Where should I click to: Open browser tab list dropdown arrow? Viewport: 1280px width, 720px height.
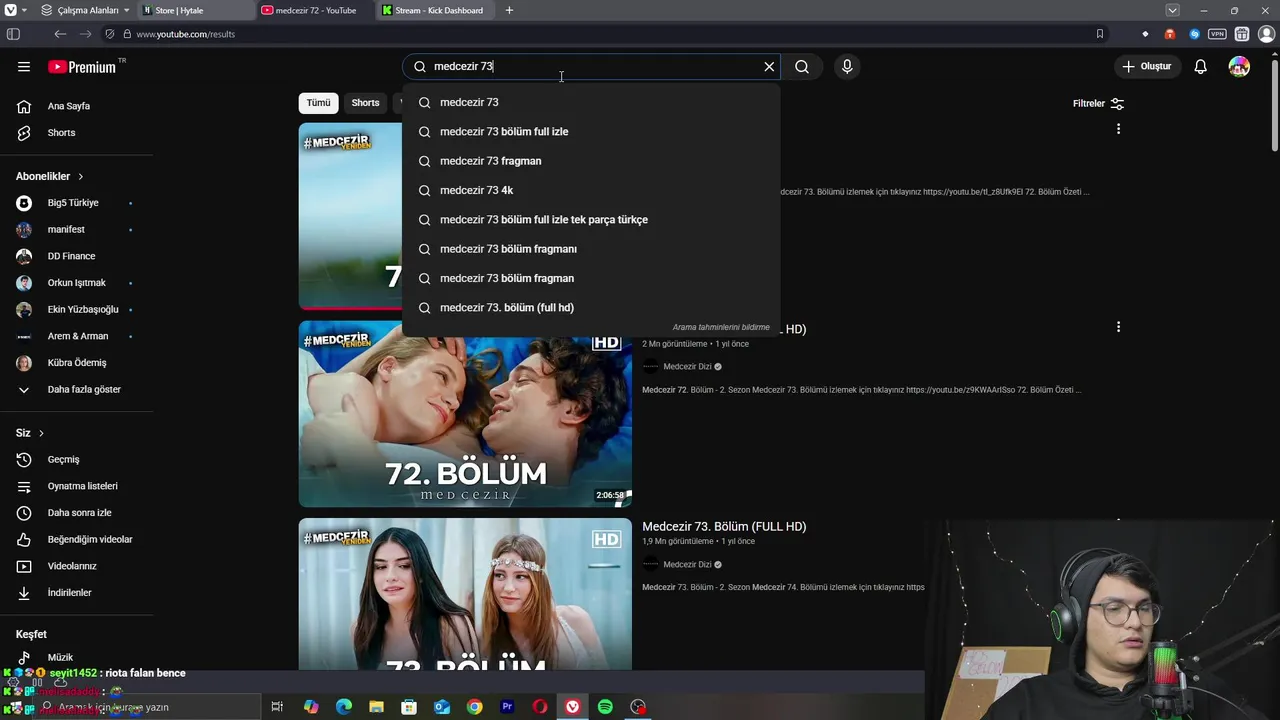pyautogui.click(x=1172, y=10)
